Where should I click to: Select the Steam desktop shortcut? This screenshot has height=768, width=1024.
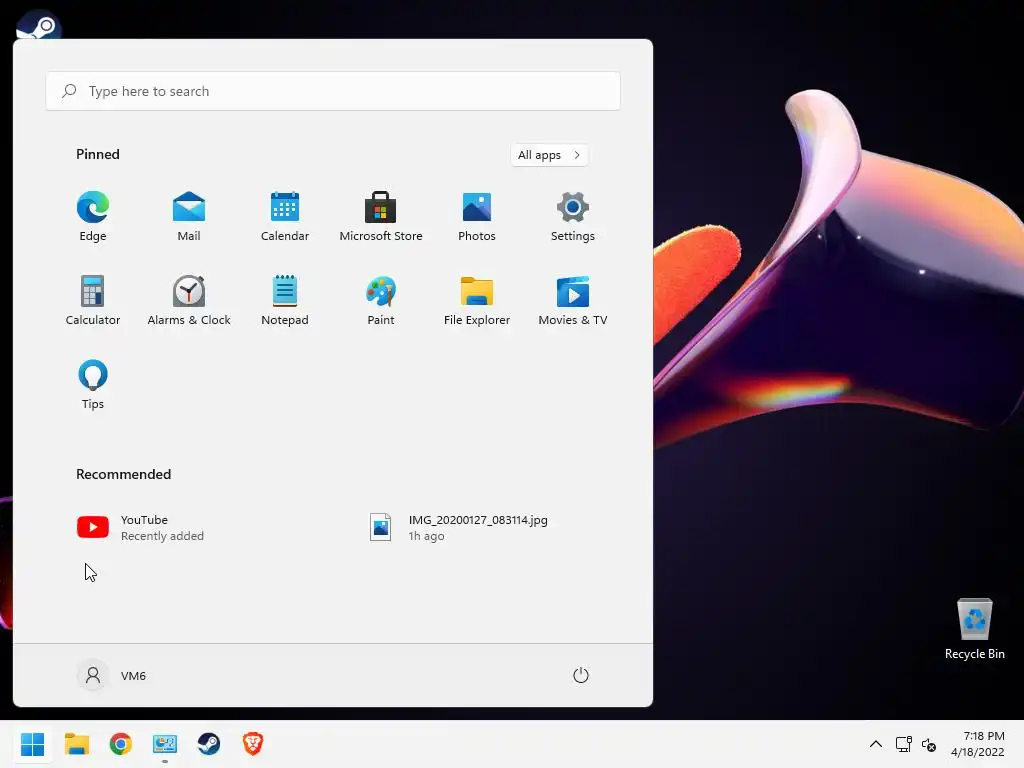coord(39,26)
